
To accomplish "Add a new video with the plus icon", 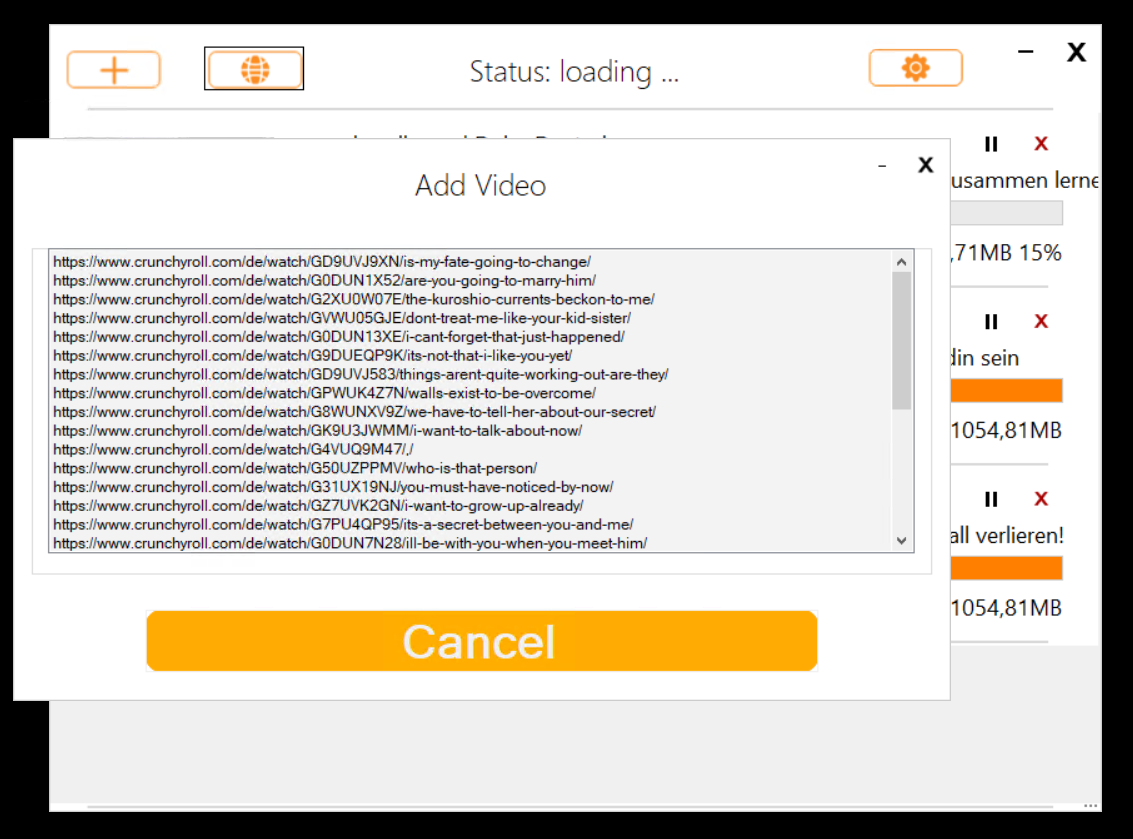I will point(113,69).
